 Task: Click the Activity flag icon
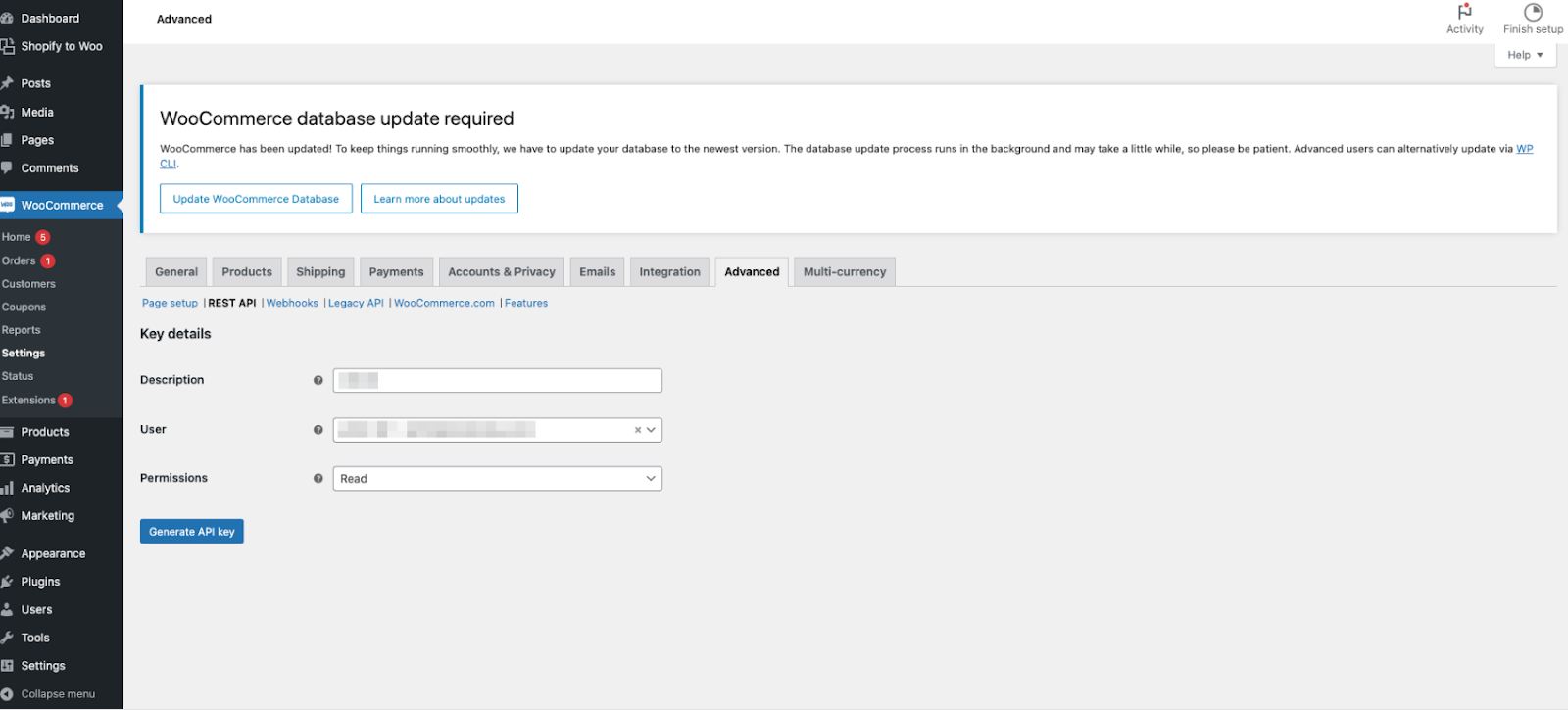coord(1464,12)
